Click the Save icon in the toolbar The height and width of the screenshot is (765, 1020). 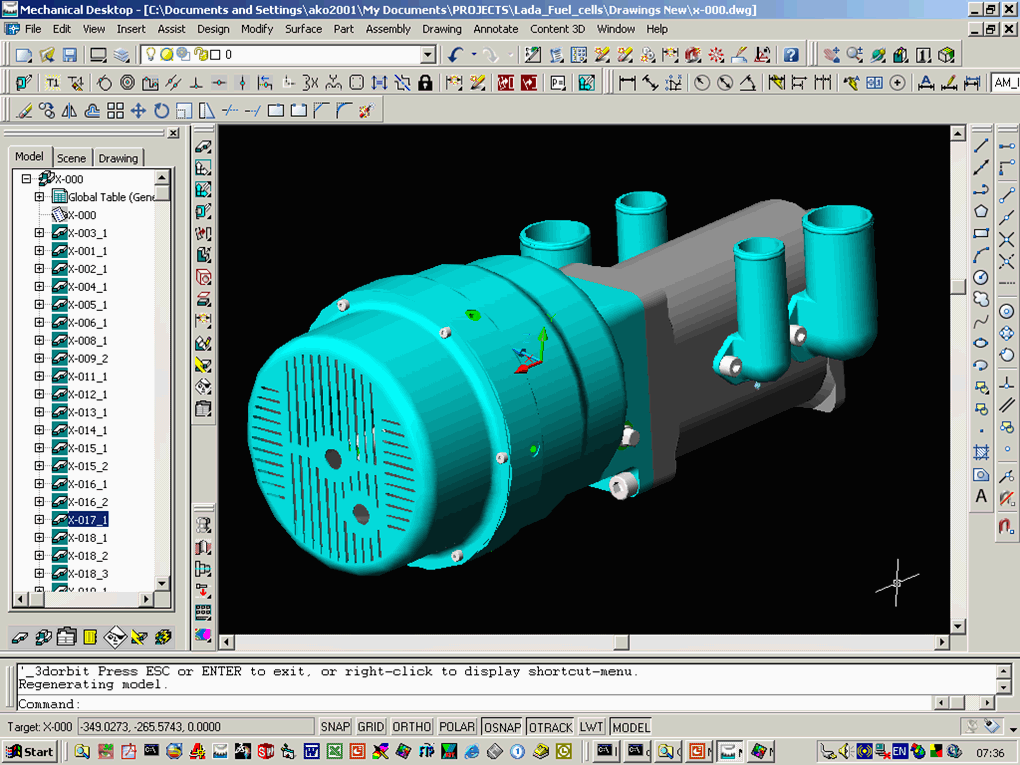pos(70,55)
